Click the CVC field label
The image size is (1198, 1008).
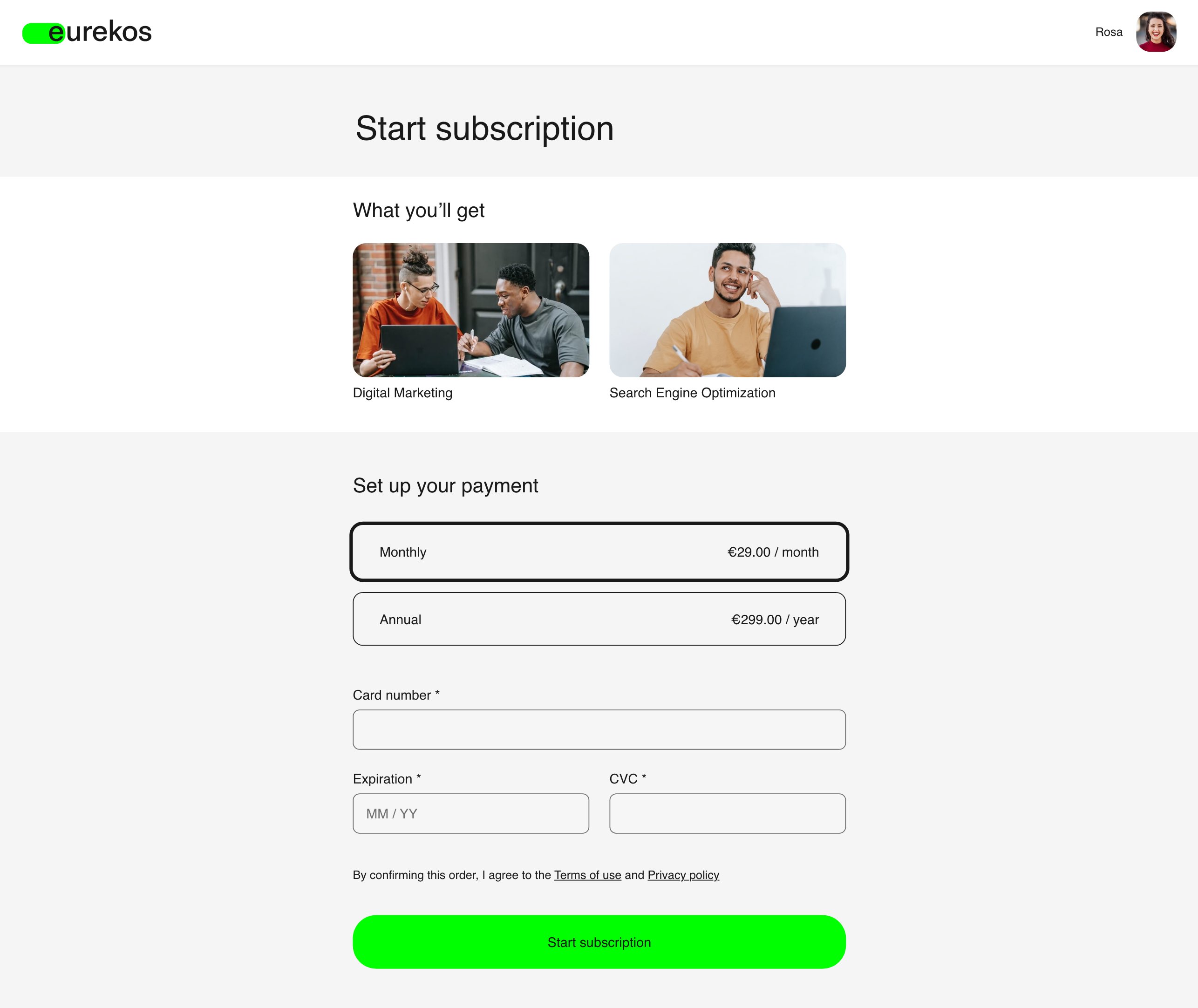[627, 779]
